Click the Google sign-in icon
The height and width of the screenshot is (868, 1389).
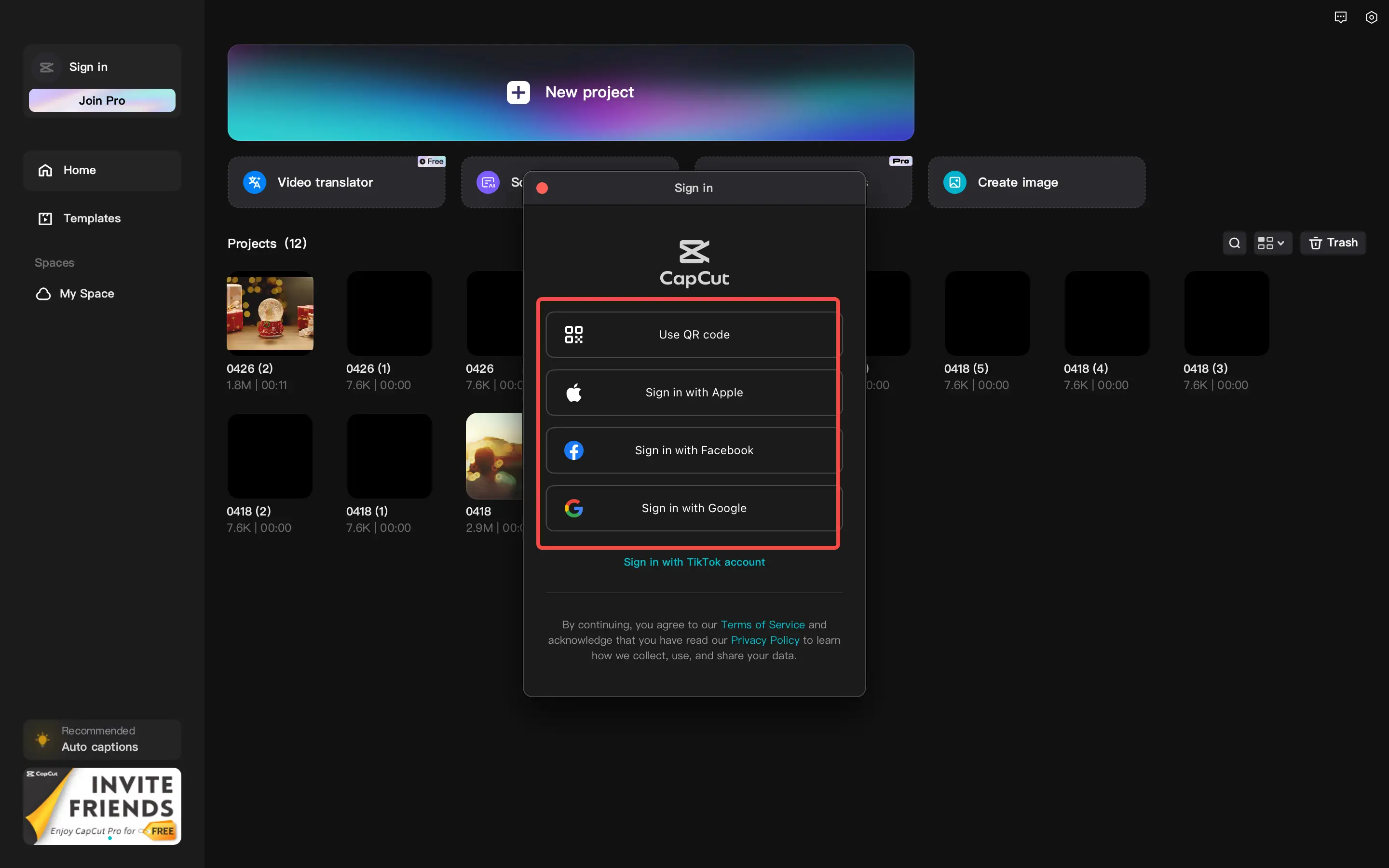pyautogui.click(x=575, y=508)
